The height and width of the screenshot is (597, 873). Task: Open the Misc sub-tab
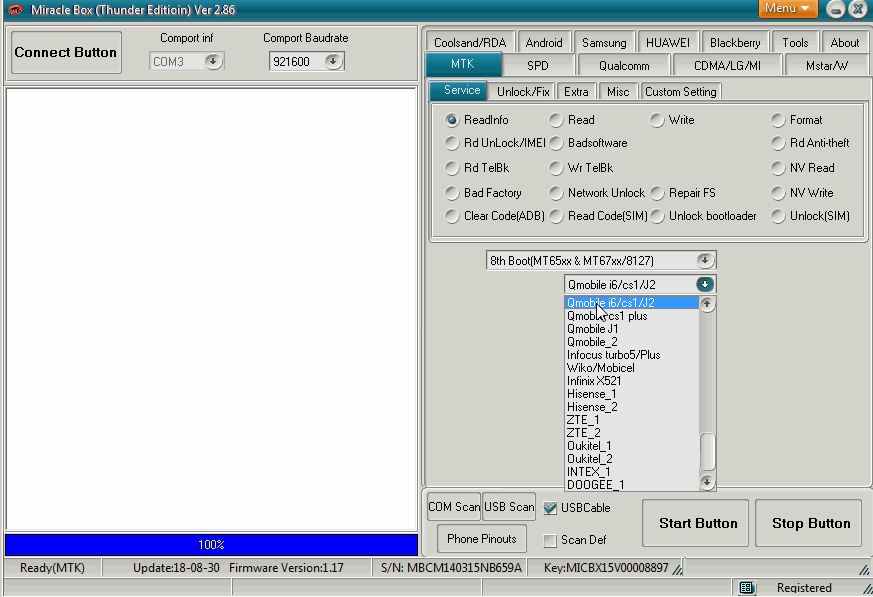(618, 91)
